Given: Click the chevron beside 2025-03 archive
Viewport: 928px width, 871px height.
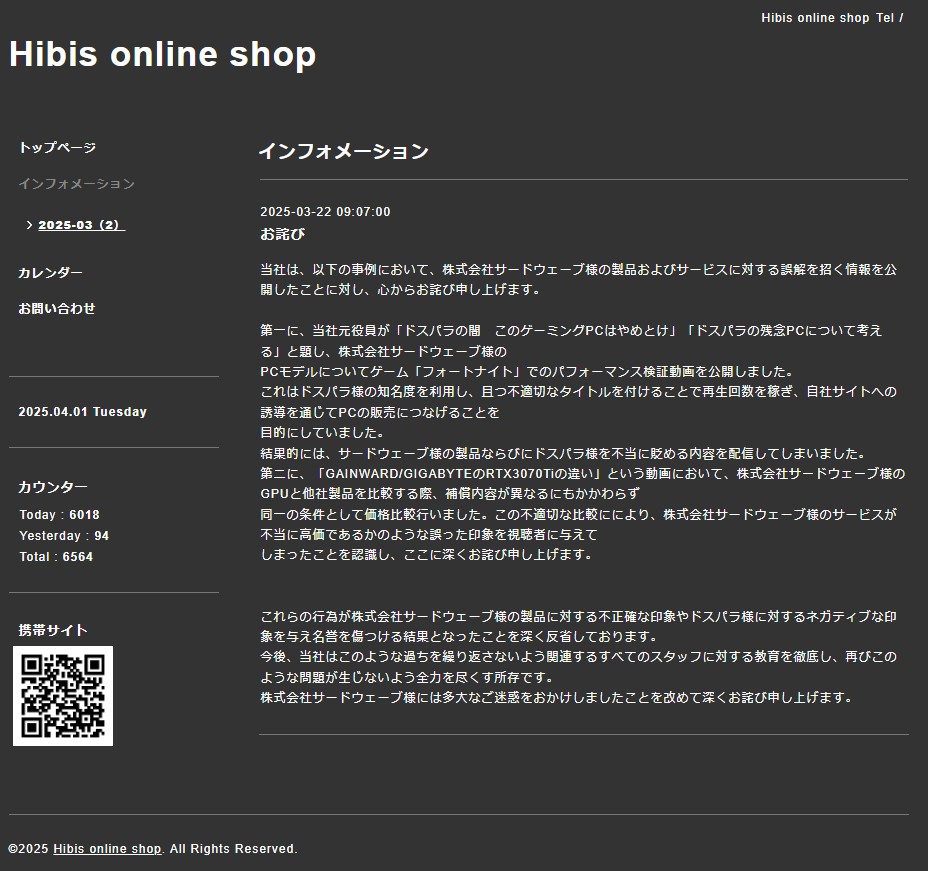Looking at the screenshot, I should 29,225.
